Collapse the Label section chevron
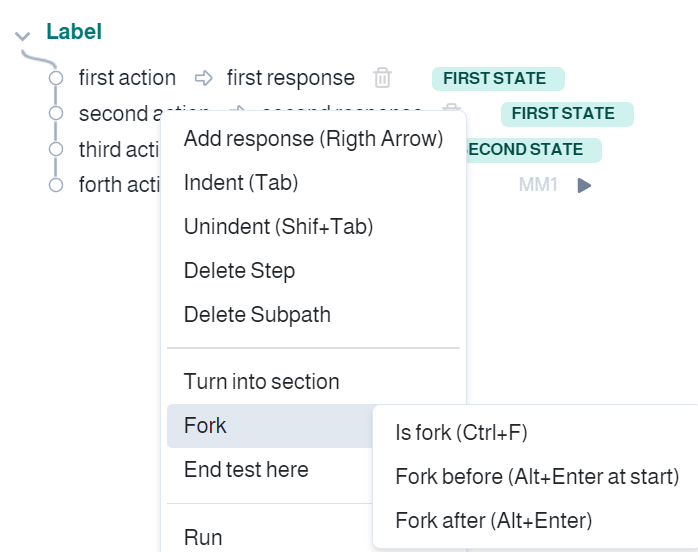The height and width of the screenshot is (552, 698). tap(22, 35)
